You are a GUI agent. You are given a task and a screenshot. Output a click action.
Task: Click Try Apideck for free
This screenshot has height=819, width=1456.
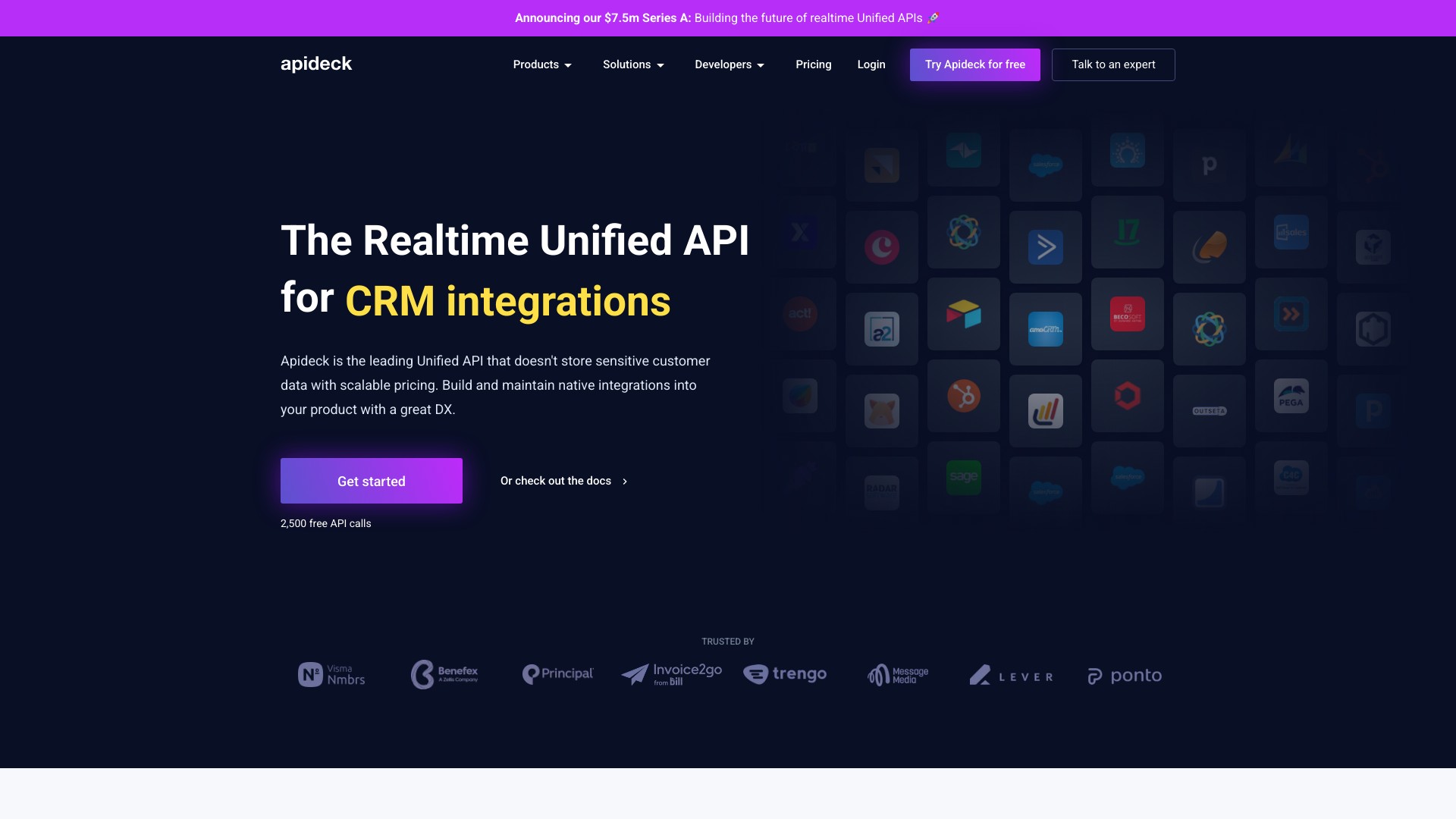(x=974, y=64)
